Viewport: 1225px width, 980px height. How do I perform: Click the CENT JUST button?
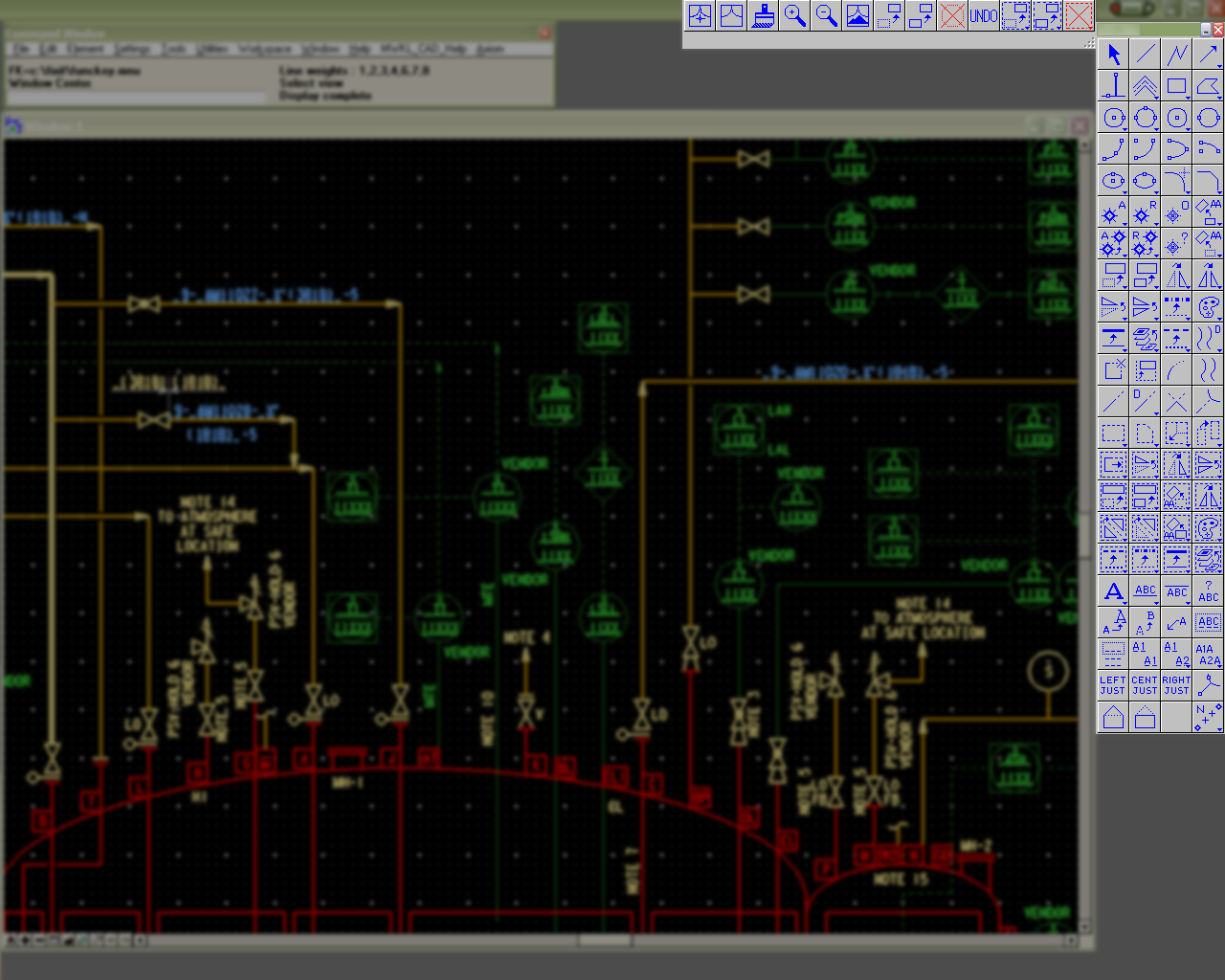(x=1146, y=685)
